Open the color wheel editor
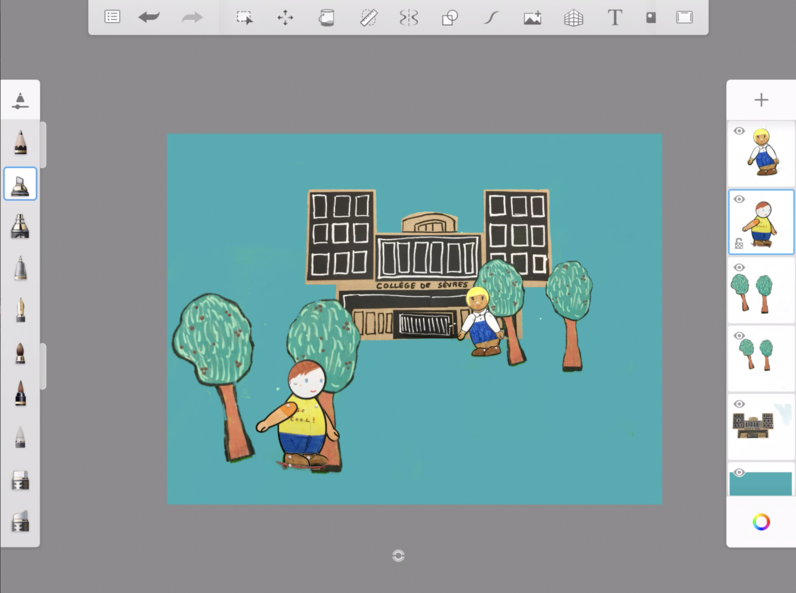Screen dimensions: 796x593 click(x=761, y=522)
